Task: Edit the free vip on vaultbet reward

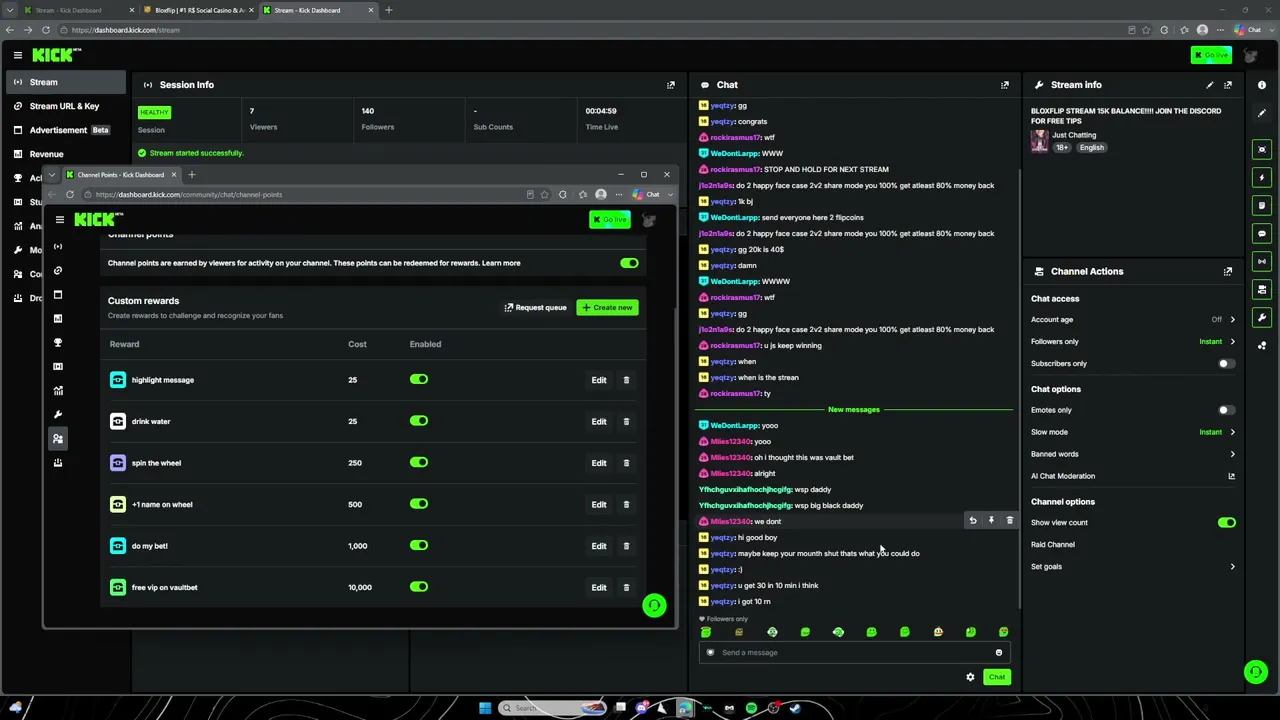Action: point(599,587)
